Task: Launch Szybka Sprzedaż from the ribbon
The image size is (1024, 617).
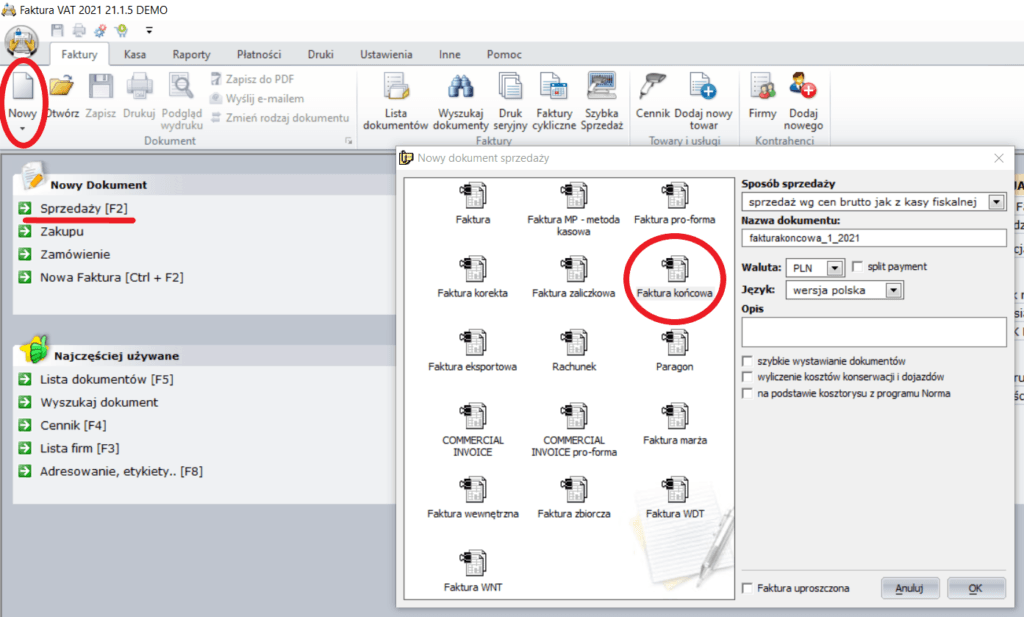Action: coord(603,88)
